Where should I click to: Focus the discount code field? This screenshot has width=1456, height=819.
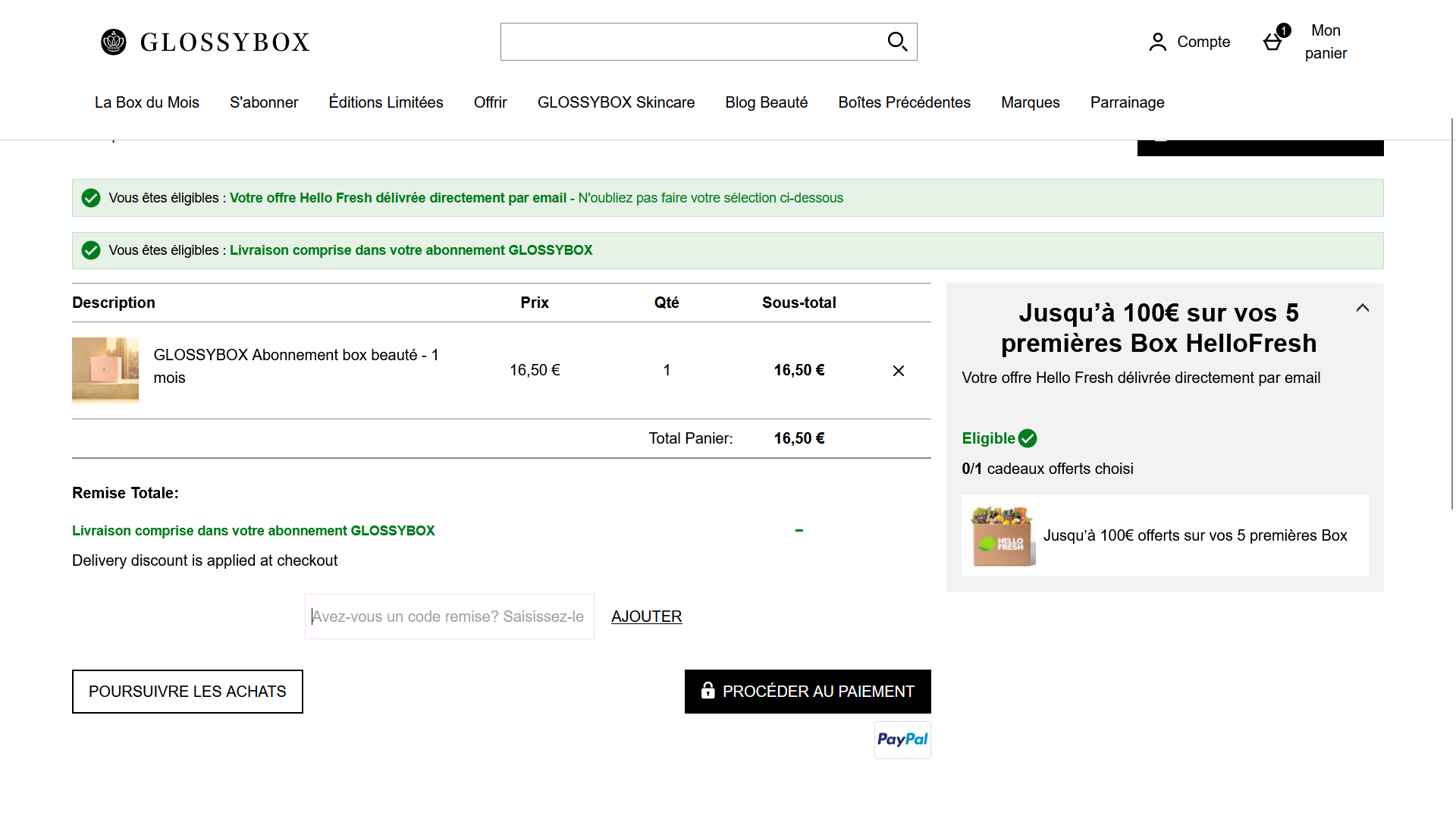(x=450, y=617)
